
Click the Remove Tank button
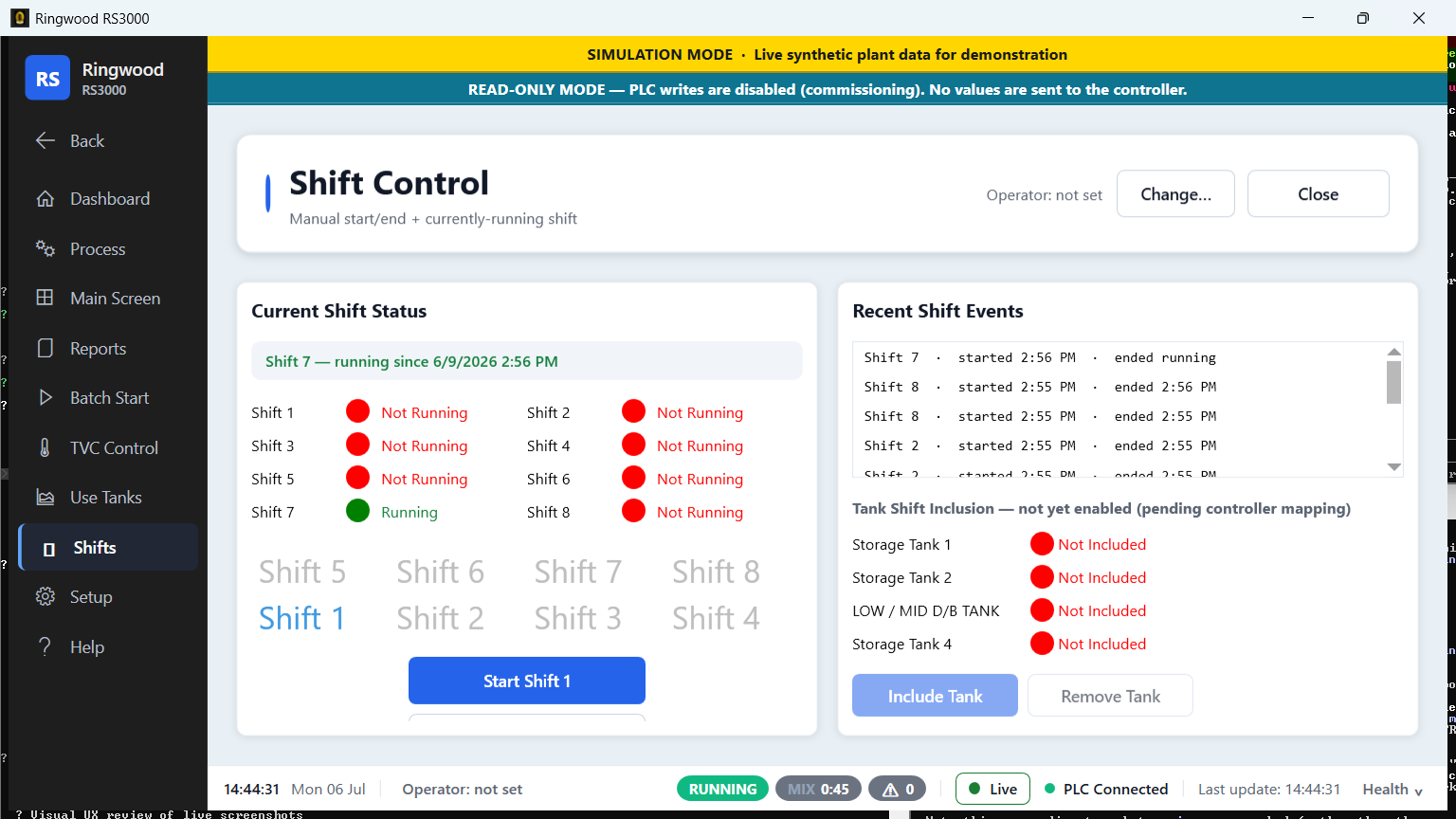point(1110,696)
